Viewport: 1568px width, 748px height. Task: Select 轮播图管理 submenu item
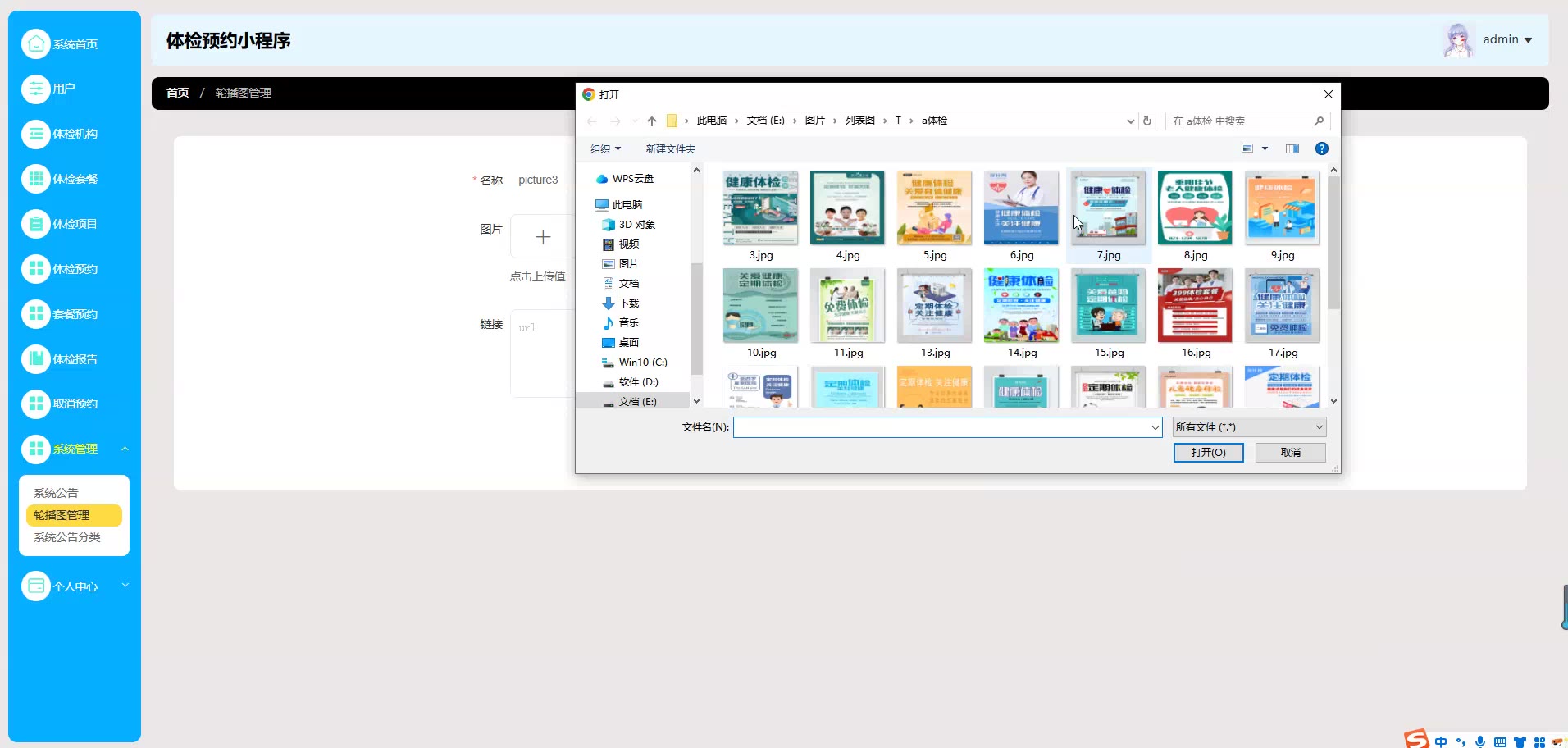coord(74,515)
